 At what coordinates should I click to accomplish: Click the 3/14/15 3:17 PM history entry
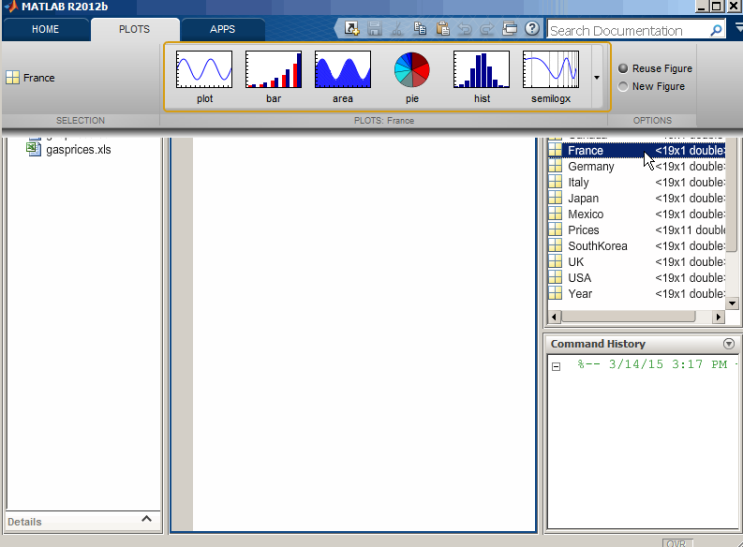coord(657,364)
